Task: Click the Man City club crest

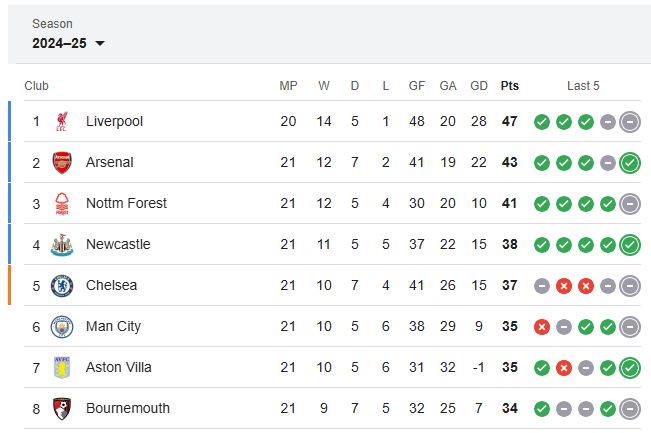Action: point(62,327)
